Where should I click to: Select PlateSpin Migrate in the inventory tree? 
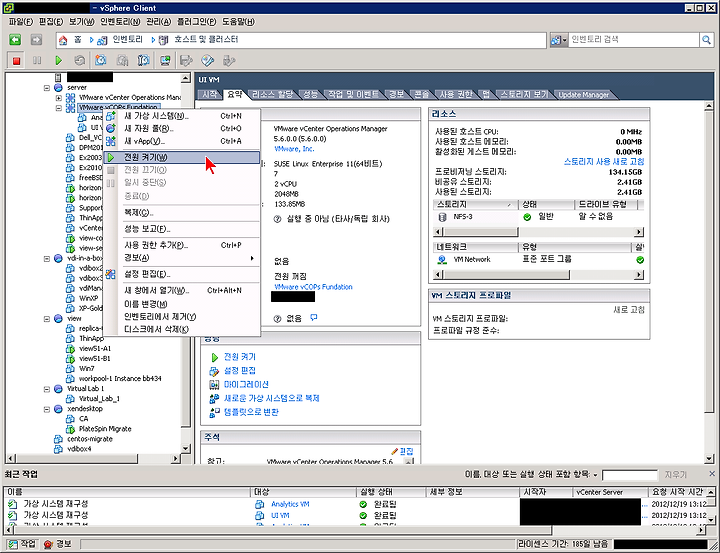click(x=105, y=429)
